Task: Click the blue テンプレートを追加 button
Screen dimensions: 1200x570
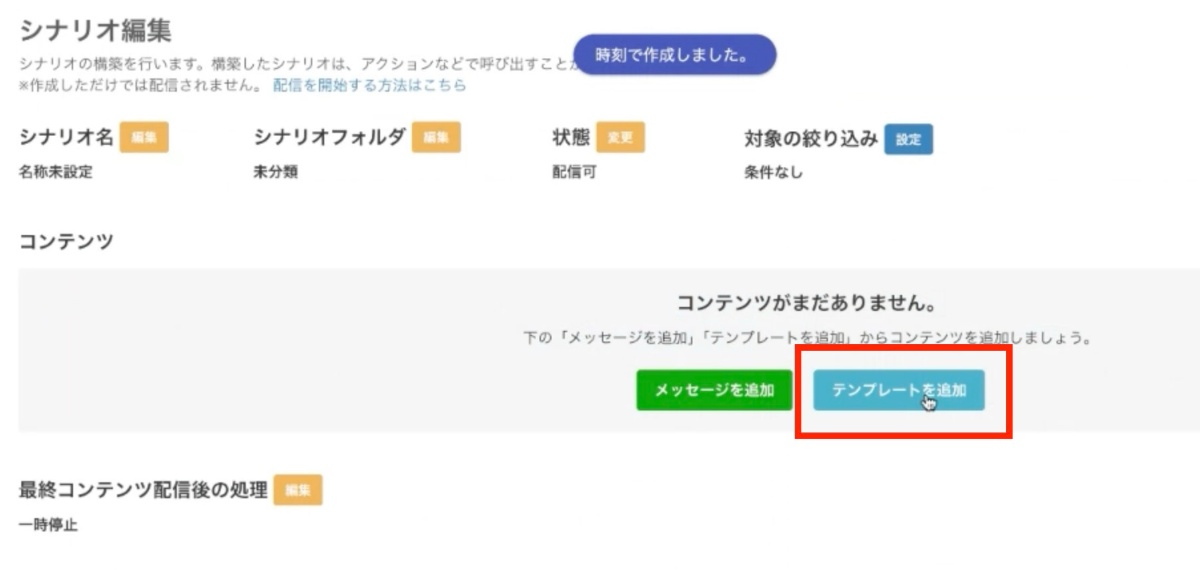Action: pyautogui.click(x=899, y=390)
